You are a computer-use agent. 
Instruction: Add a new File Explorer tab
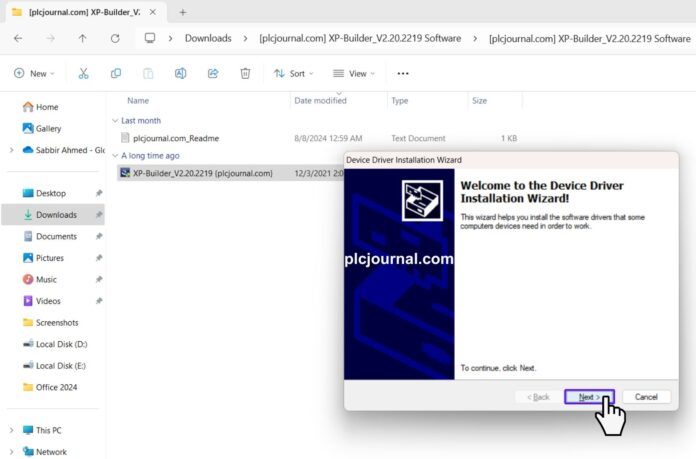tap(182, 12)
